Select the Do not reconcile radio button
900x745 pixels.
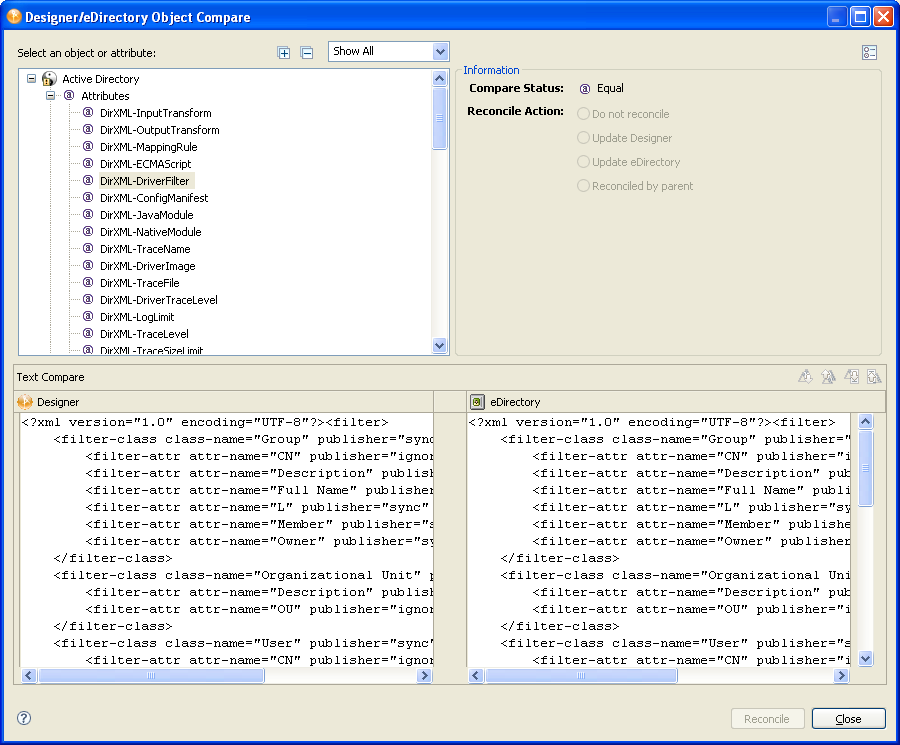tap(581, 113)
